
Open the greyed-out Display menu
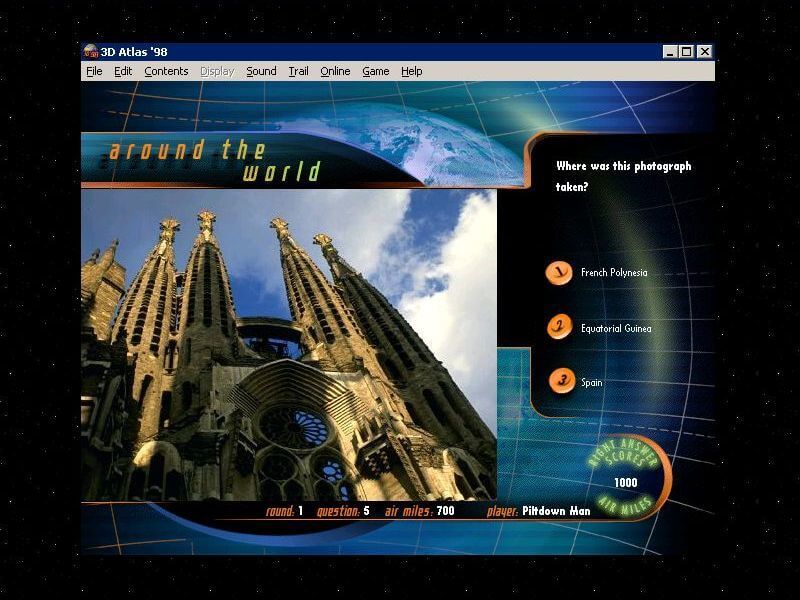217,71
